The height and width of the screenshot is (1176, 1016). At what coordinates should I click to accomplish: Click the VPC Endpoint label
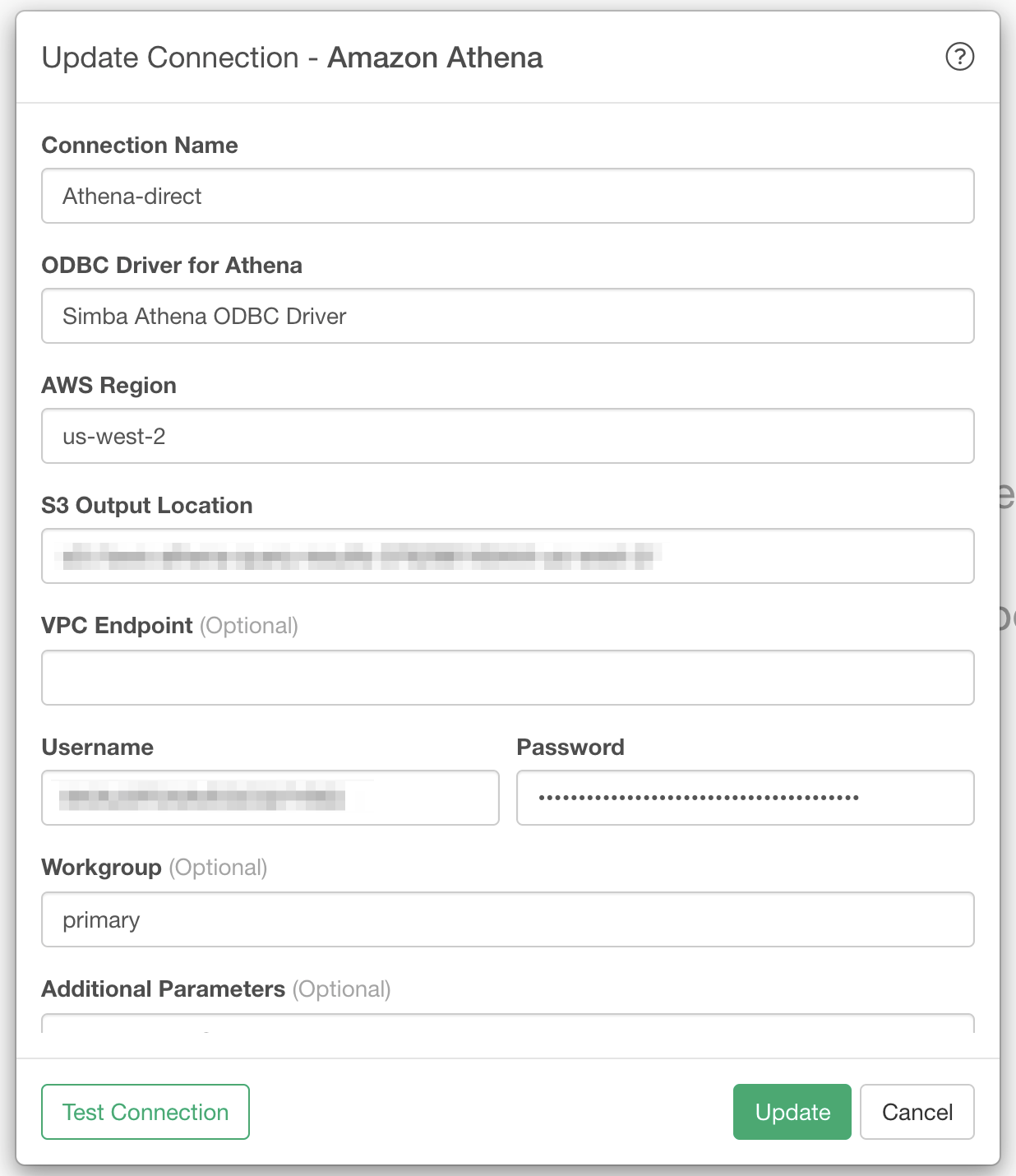(x=118, y=626)
